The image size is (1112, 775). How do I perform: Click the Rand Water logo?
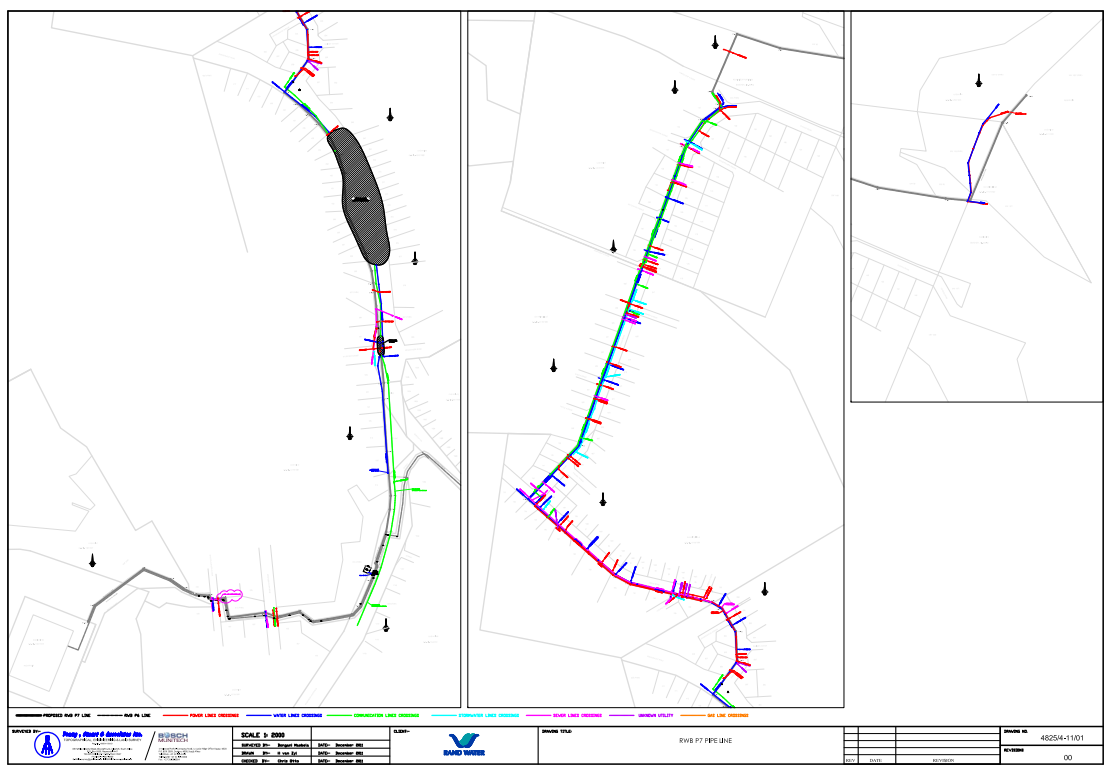click(466, 746)
